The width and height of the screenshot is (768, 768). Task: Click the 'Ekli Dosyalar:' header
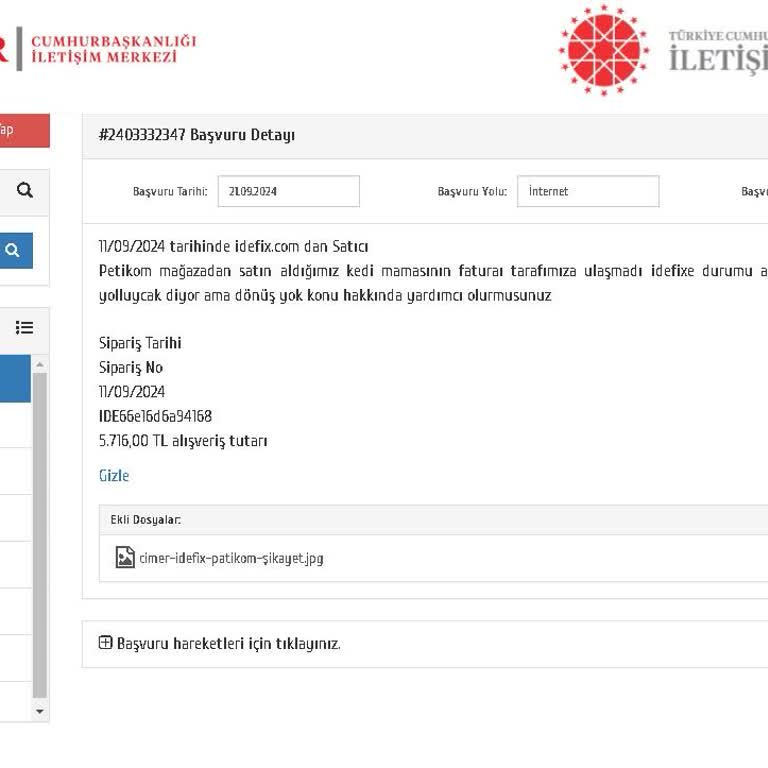(x=145, y=520)
